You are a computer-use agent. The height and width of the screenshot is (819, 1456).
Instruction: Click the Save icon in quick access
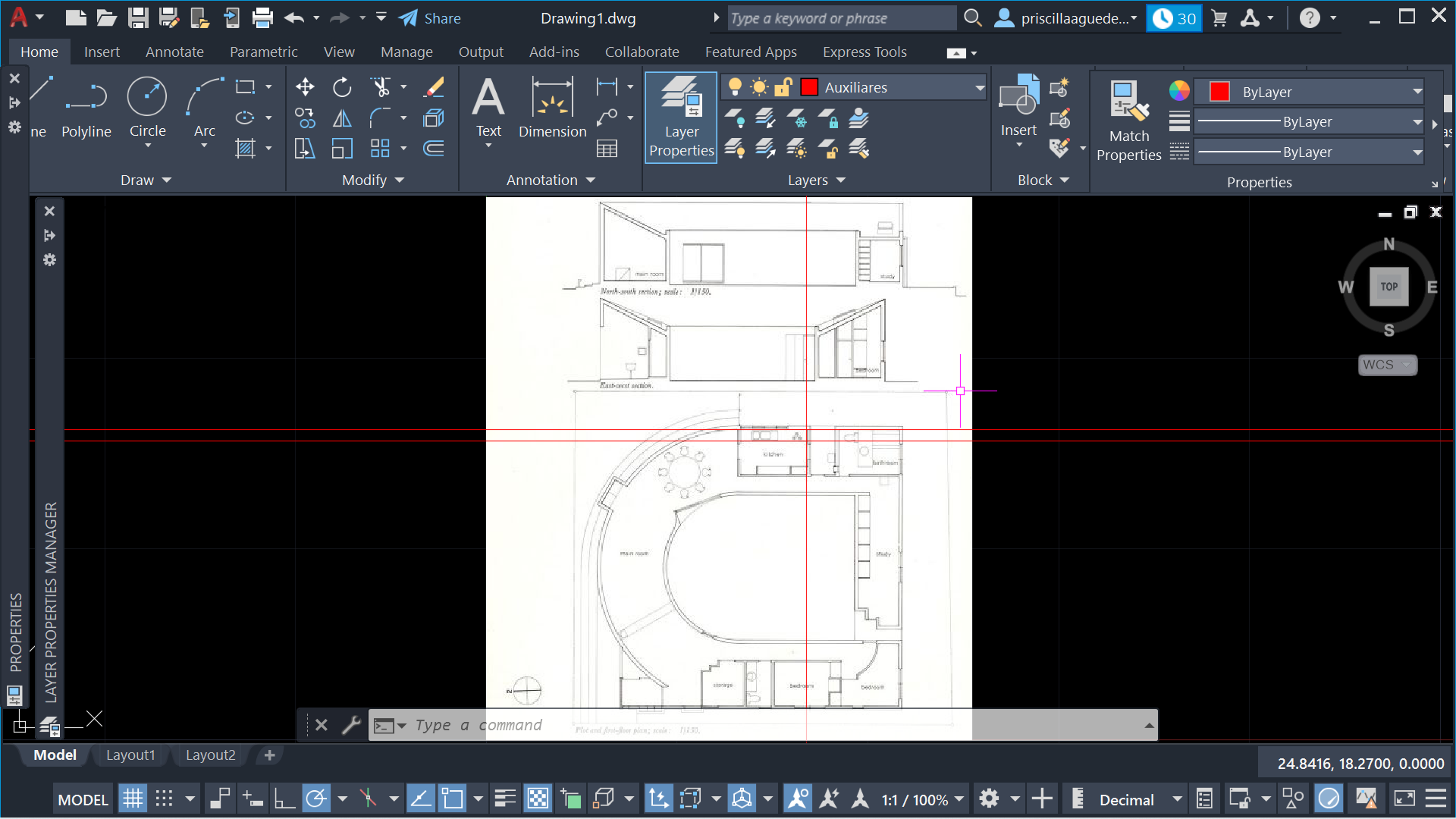click(137, 17)
